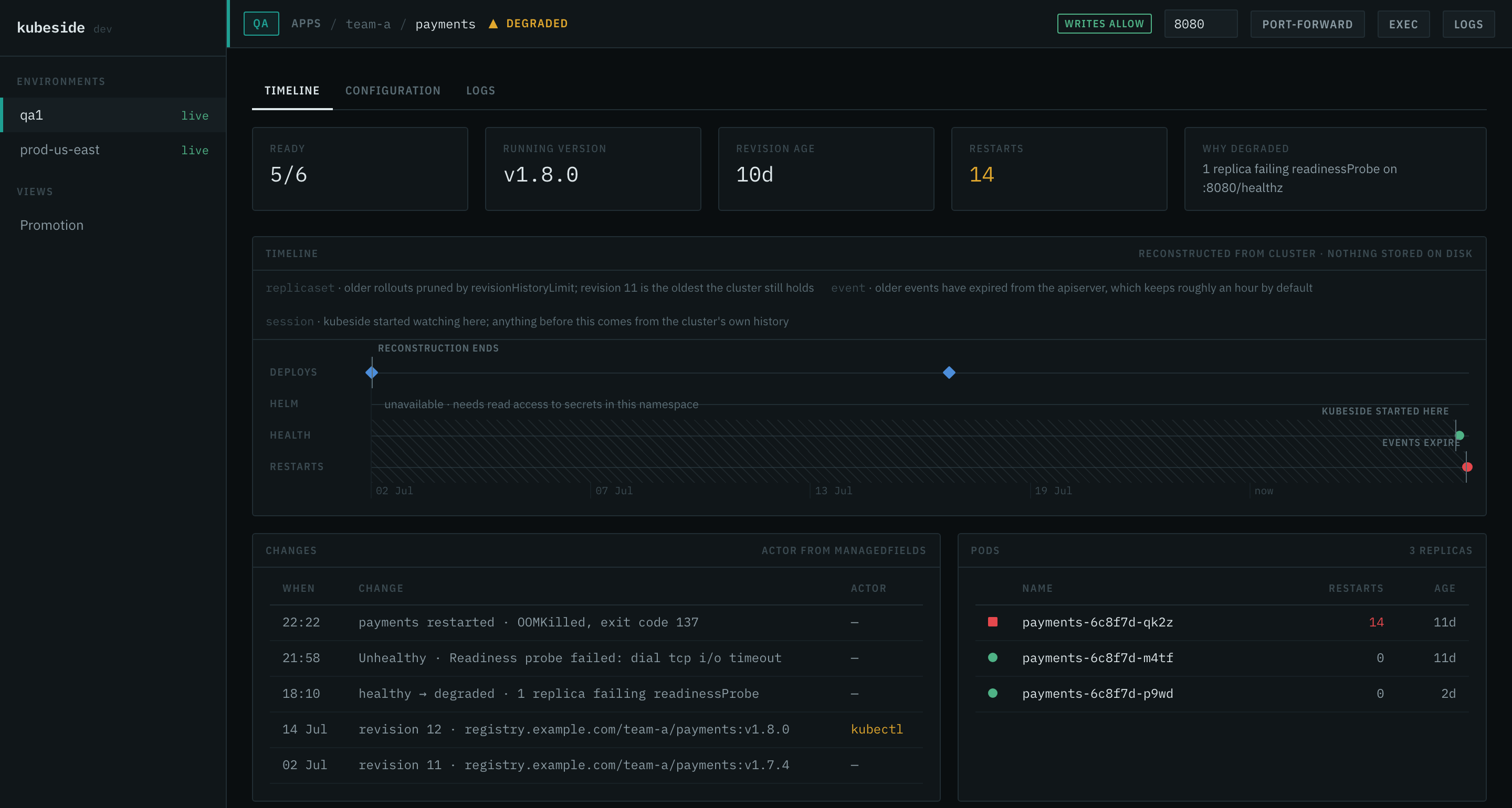The image size is (1512, 808).
Task: Click the CHANGE column header
Action: tap(381, 588)
